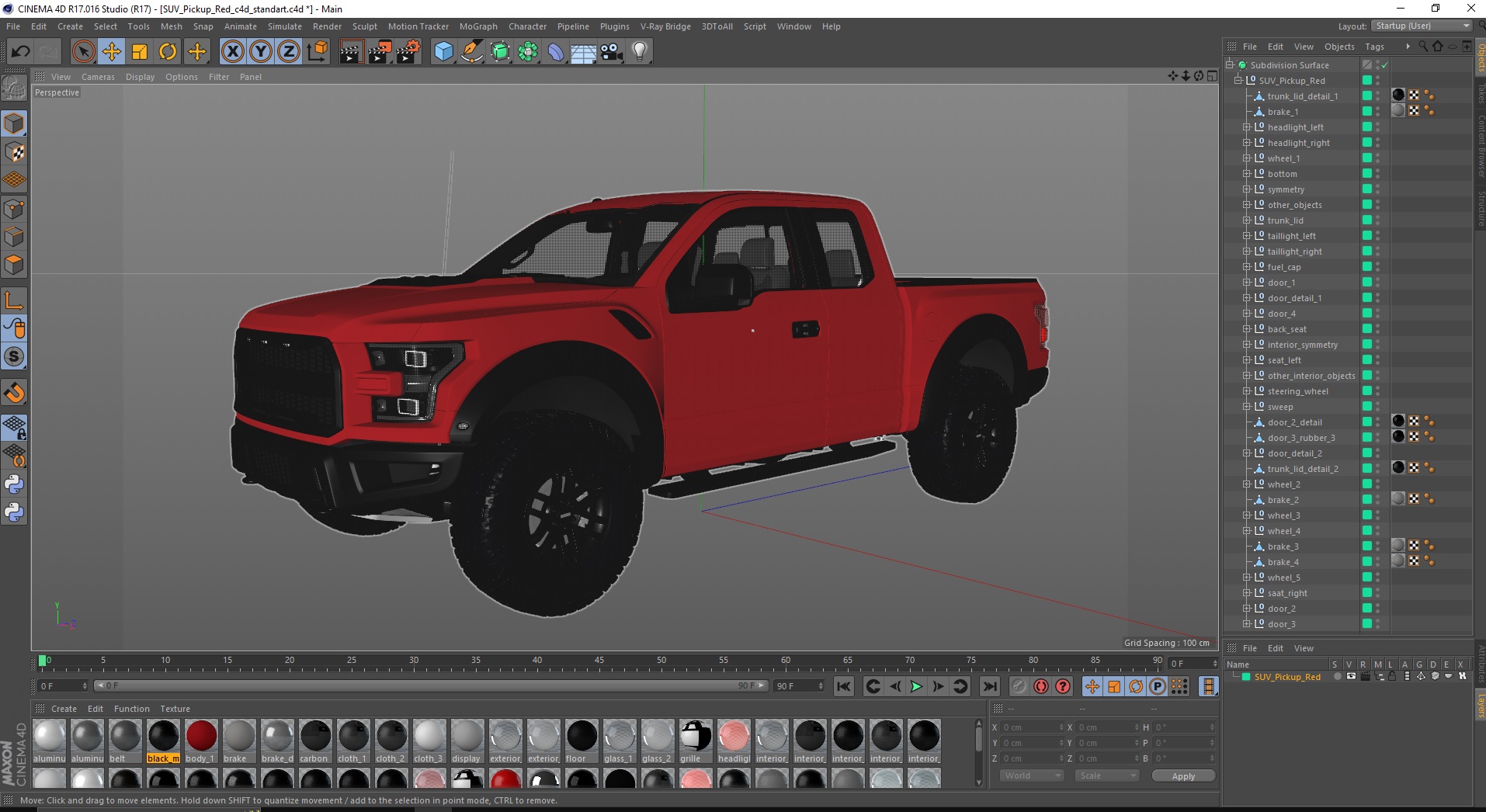Select trunk_lid_detail_1 polygon object

(x=1302, y=96)
